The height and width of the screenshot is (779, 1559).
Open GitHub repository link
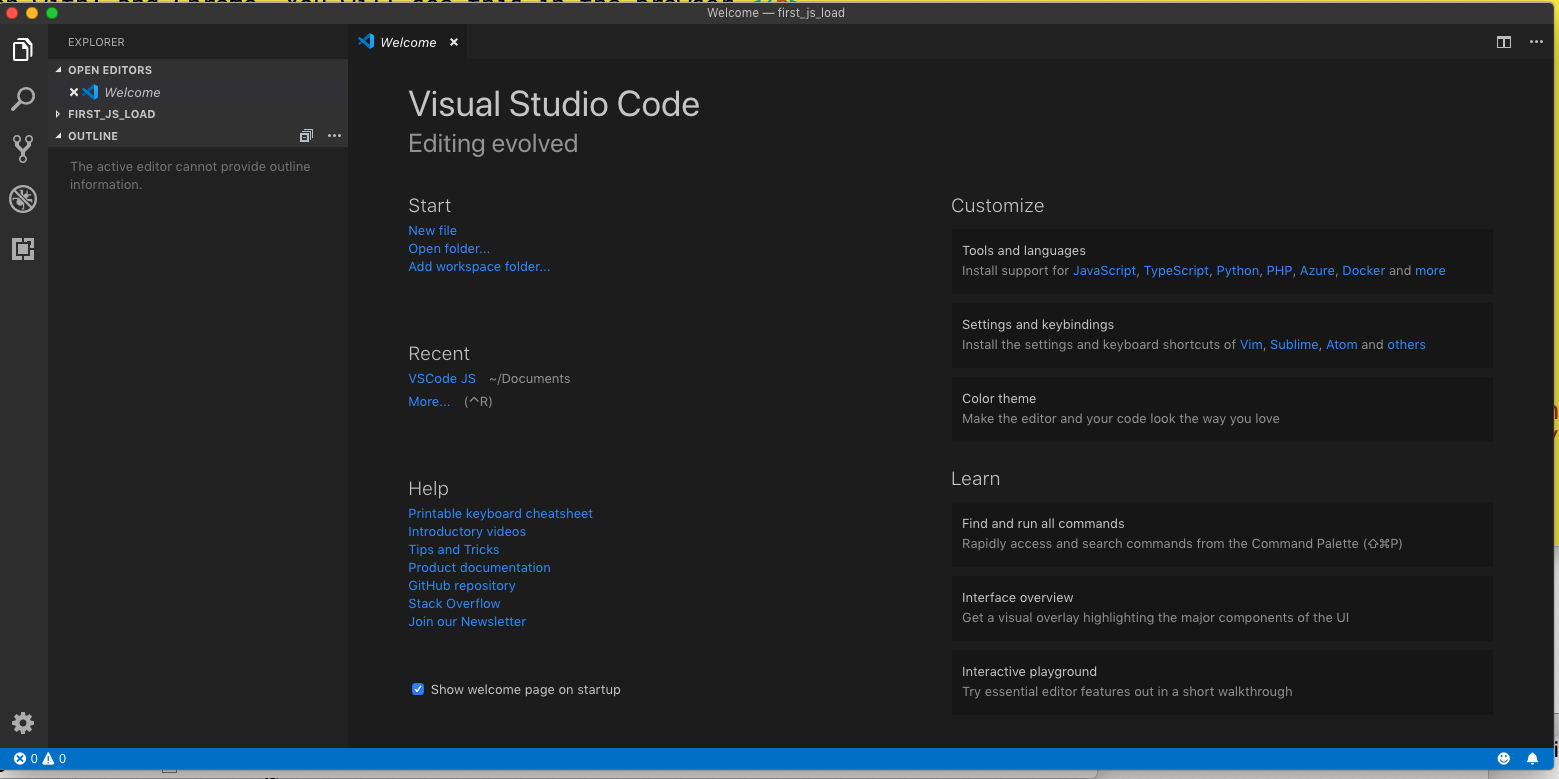coord(462,585)
